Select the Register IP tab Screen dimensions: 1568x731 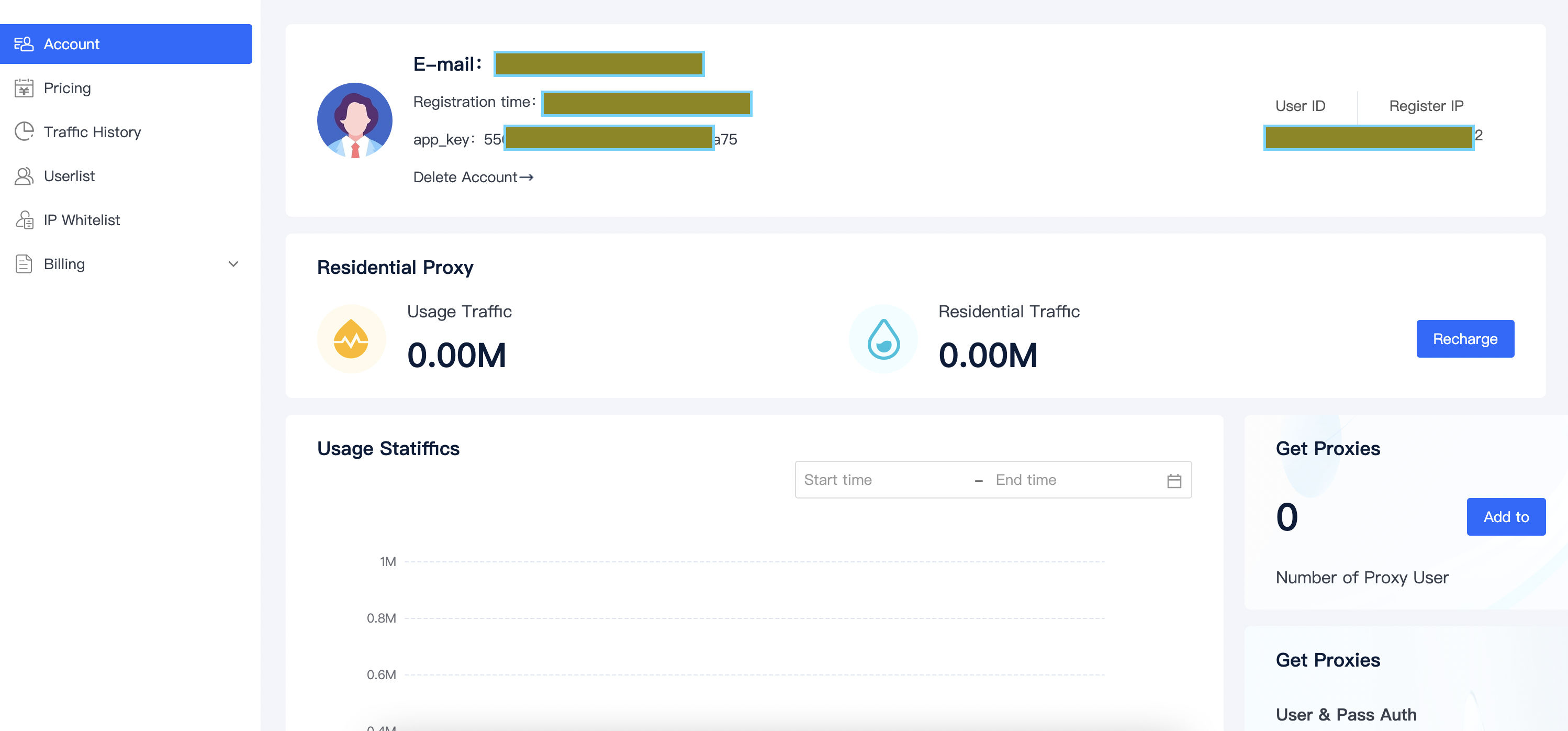pyautogui.click(x=1426, y=106)
